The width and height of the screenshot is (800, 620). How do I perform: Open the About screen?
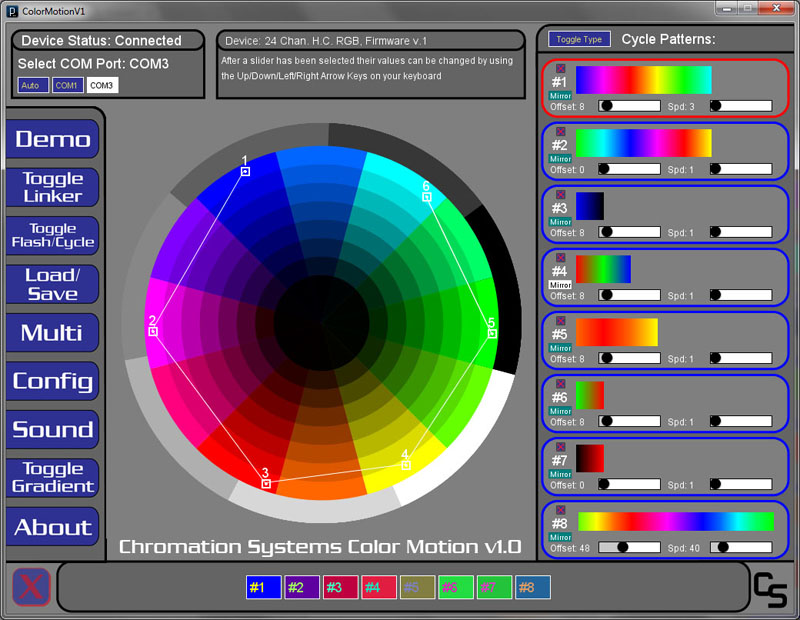53,527
